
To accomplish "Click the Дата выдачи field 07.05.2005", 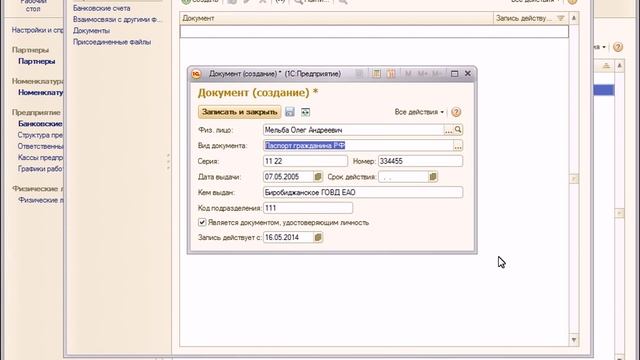I will (x=288, y=177).
